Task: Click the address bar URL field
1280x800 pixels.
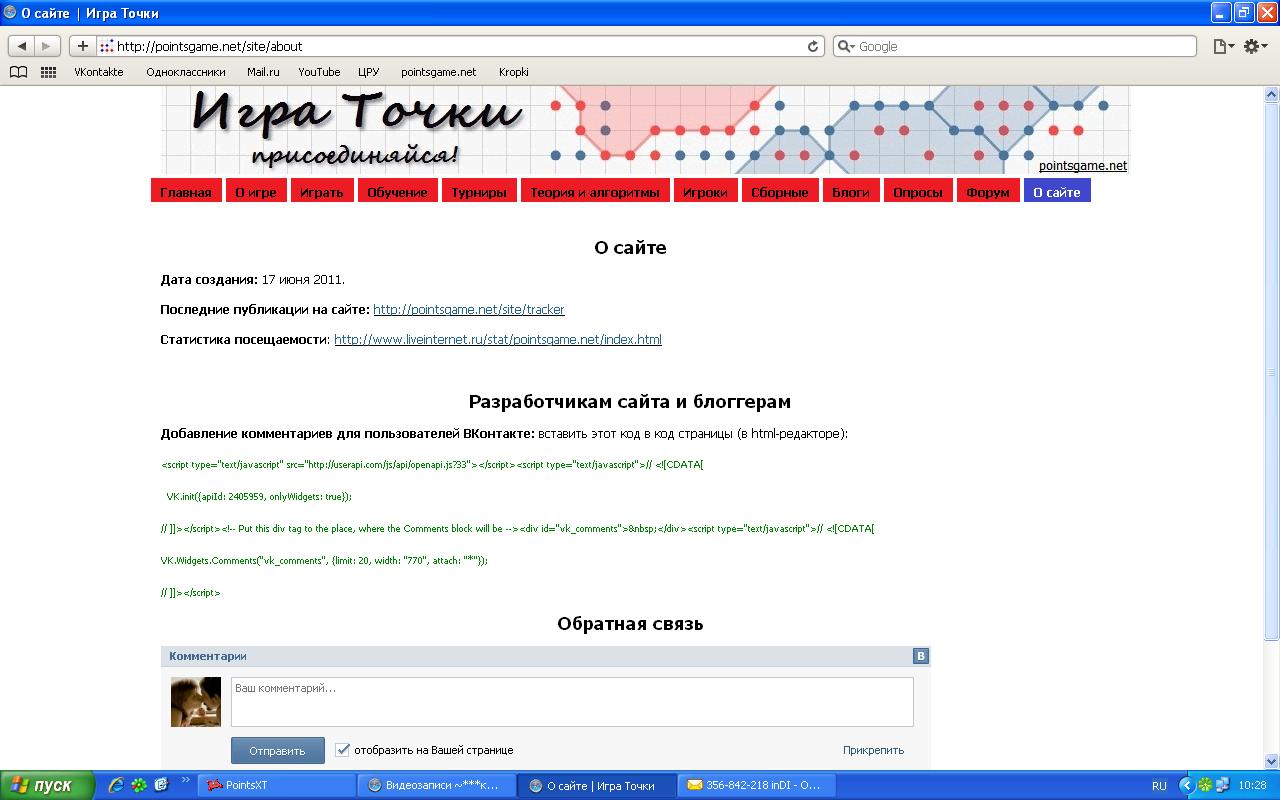Action: click(460, 46)
